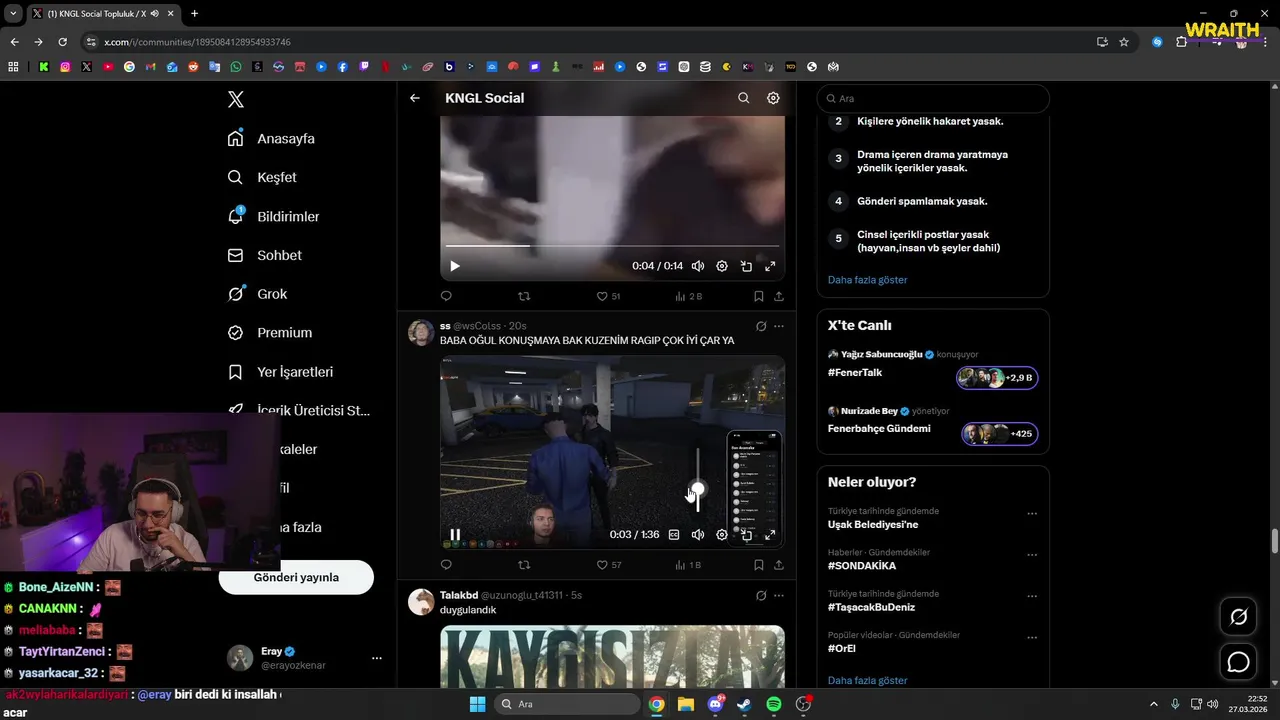The width and height of the screenshot is (1280, 720).
Task: Enable picture-in-picture on the 0:14 video
Action: coord(746,266)
